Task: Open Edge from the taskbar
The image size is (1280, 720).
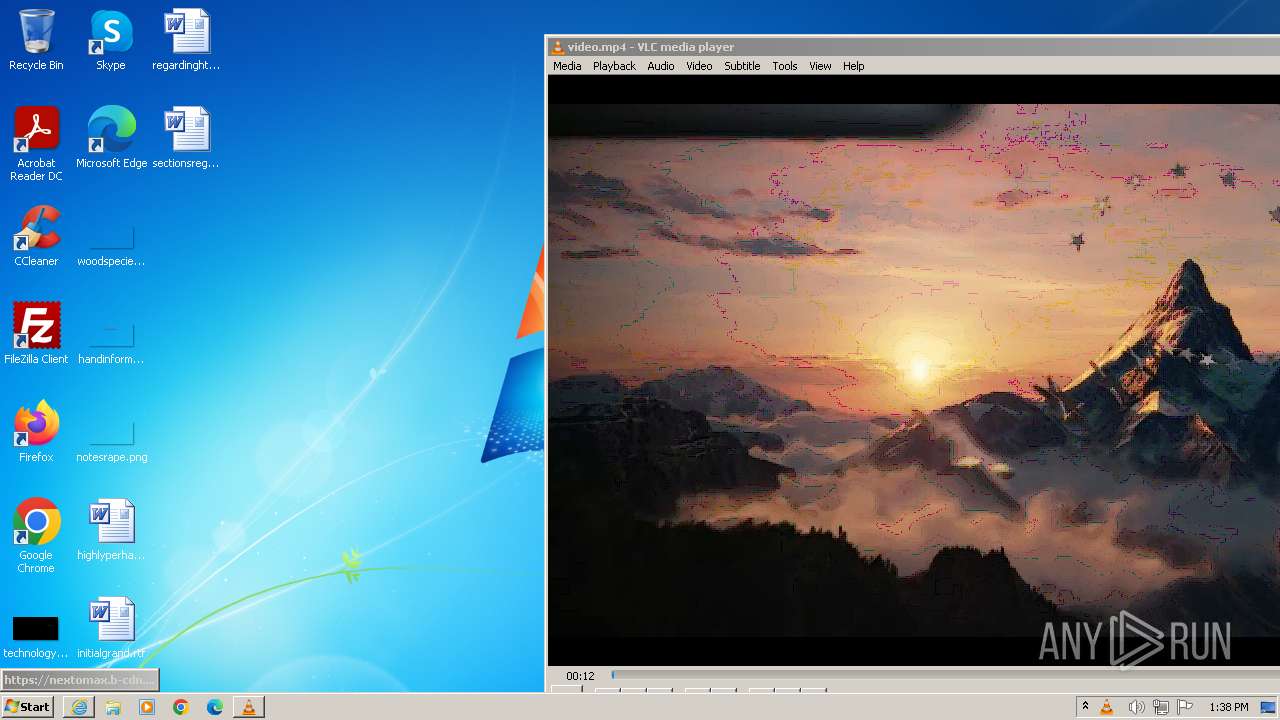Action: (215, 707)
